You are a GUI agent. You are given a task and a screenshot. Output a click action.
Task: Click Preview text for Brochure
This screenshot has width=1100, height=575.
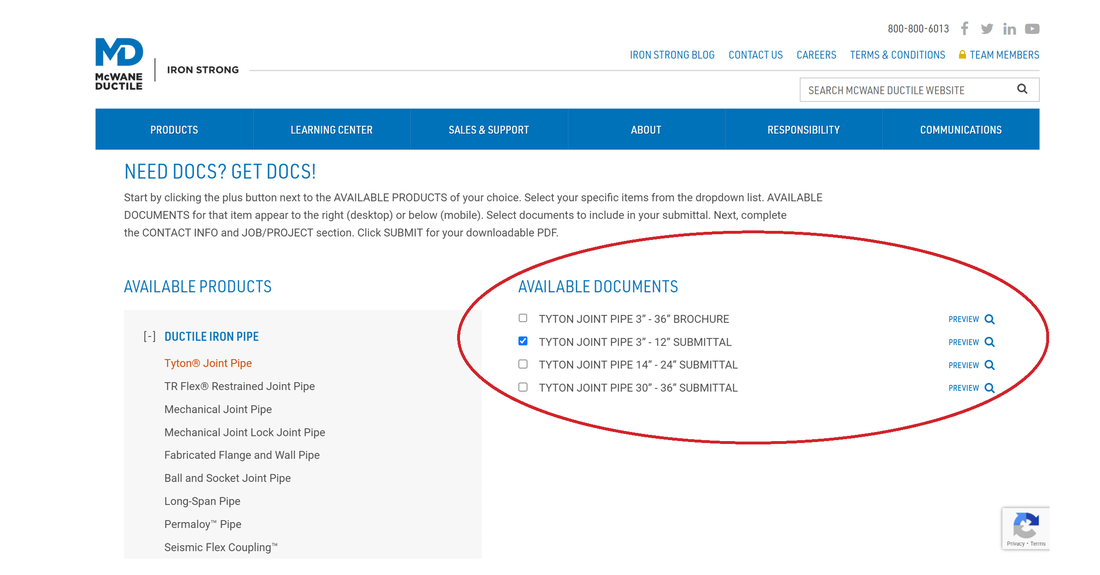pyautogui.click(x=963, y=319)
